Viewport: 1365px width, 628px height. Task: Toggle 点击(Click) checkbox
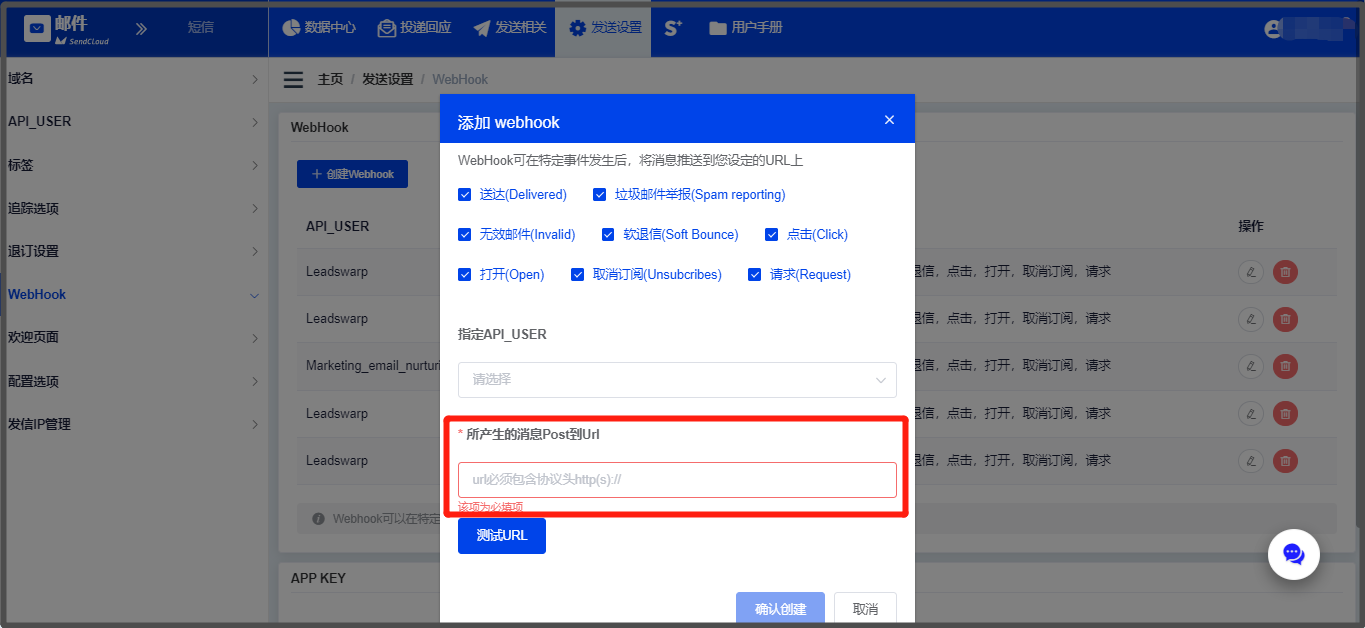771,235
